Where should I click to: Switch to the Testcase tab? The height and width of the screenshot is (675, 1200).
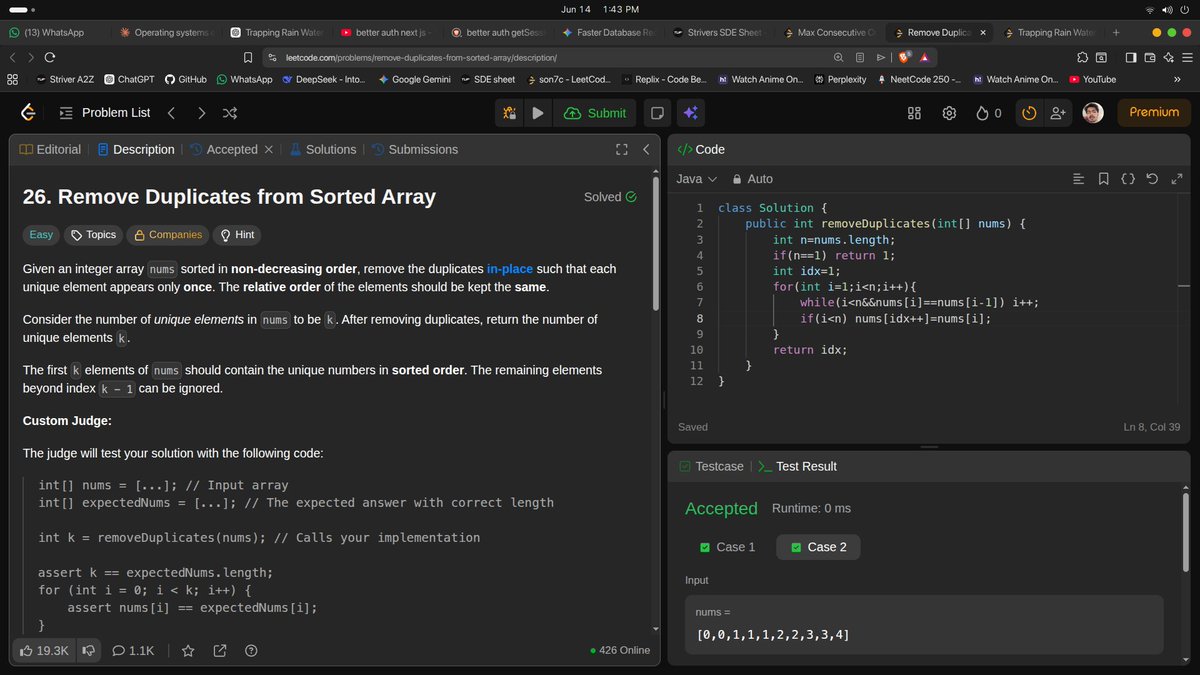711,466
